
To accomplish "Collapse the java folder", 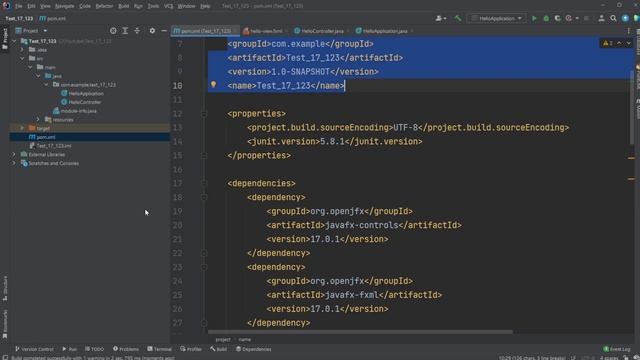I will coord(38,76).
